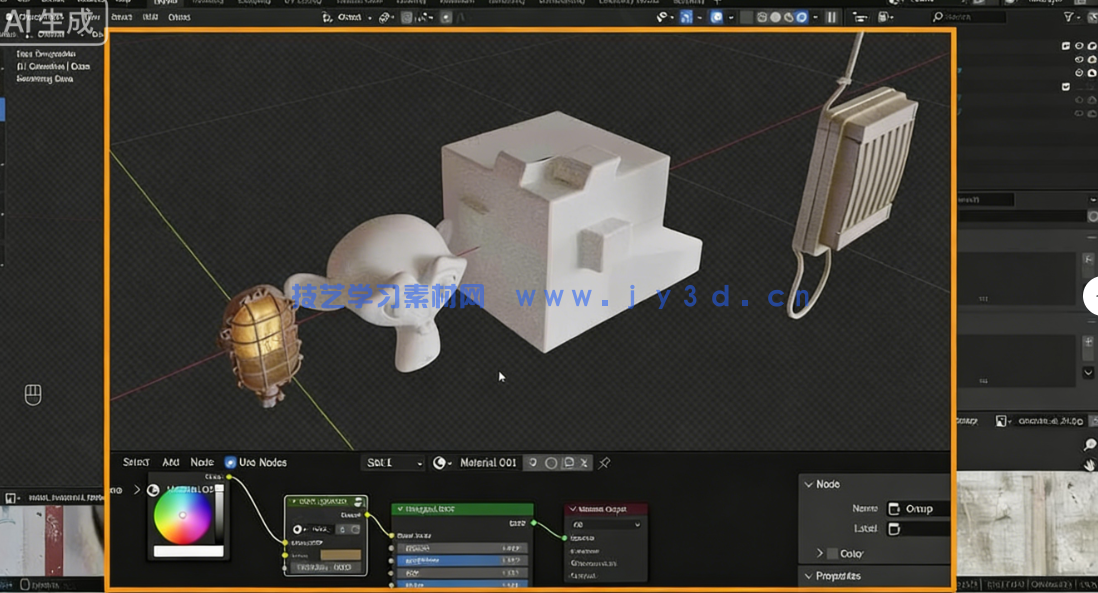This screenshot has height=593, width=1098.
Task: Disable an object's camera render toggle in outliner
Action: coord(1091,45)
